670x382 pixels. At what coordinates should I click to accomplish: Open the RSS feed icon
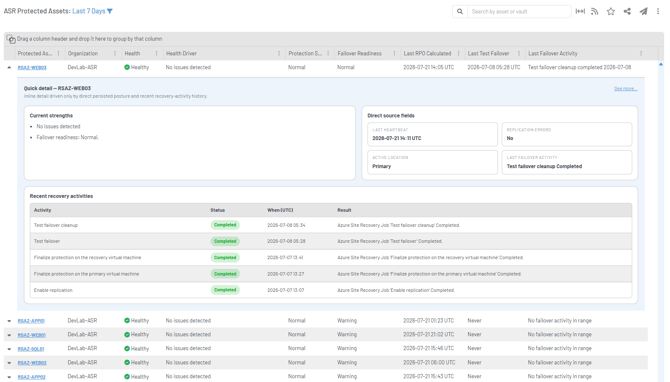pyautogui.click(x=594, y=12)
